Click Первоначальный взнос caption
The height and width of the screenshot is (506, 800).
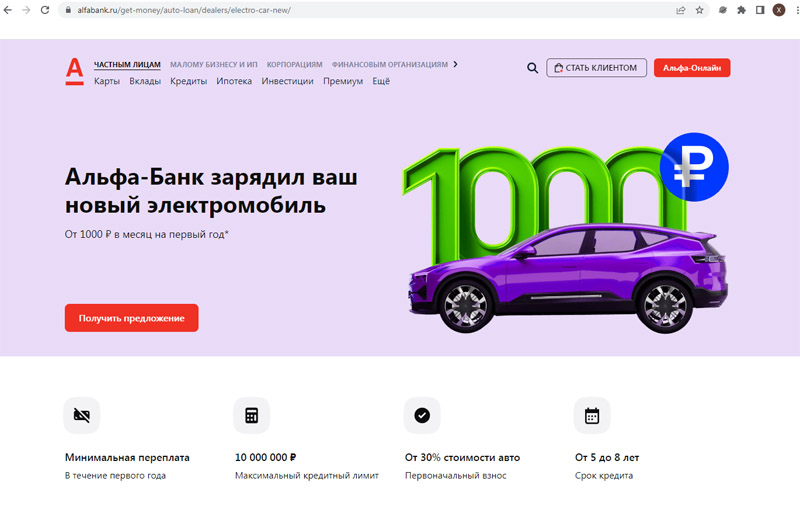click(456, 475)
